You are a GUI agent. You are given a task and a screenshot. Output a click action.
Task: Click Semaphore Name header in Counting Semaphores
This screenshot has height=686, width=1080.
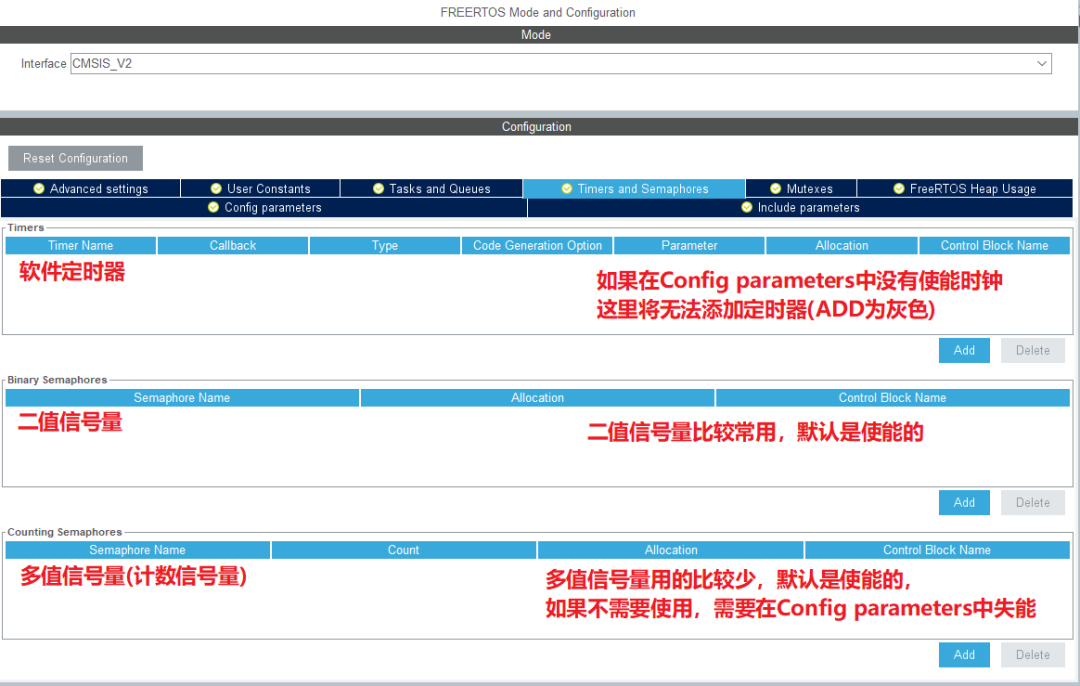click(137, 550)
